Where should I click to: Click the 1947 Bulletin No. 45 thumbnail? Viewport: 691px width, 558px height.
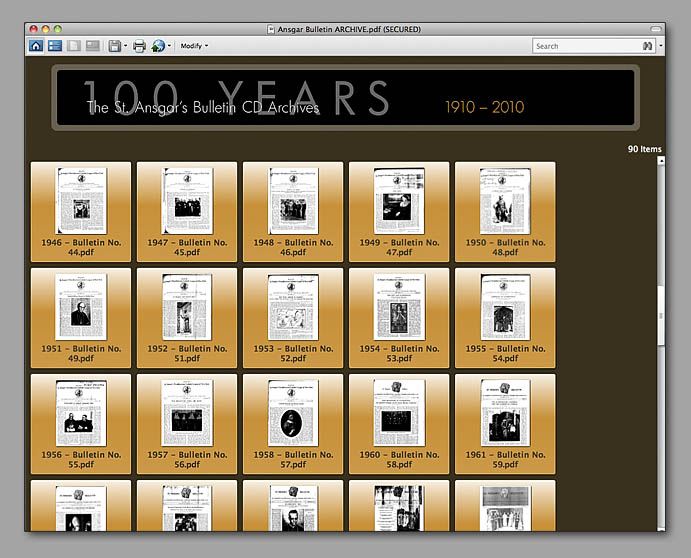tap(187, 201)
